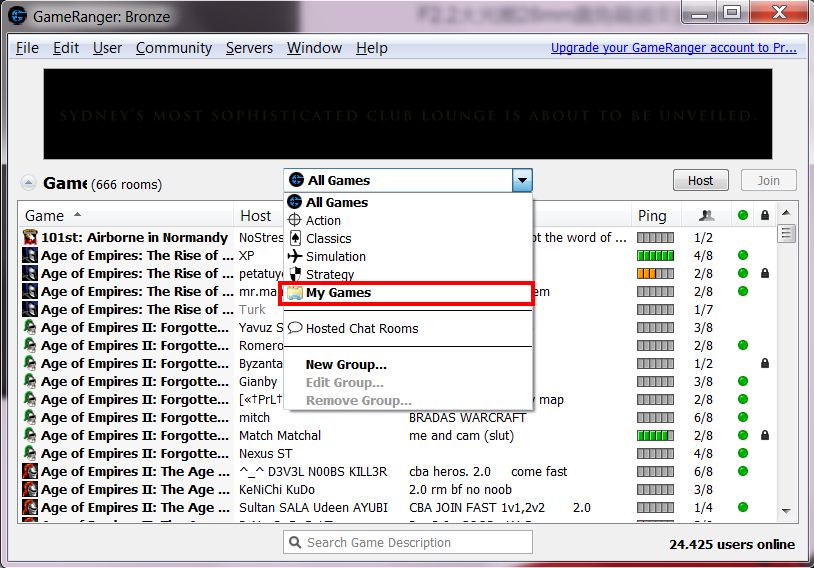Click the game icon in the KeNiChi KuDo row
The image size is (814, 568).
[30, 490]
